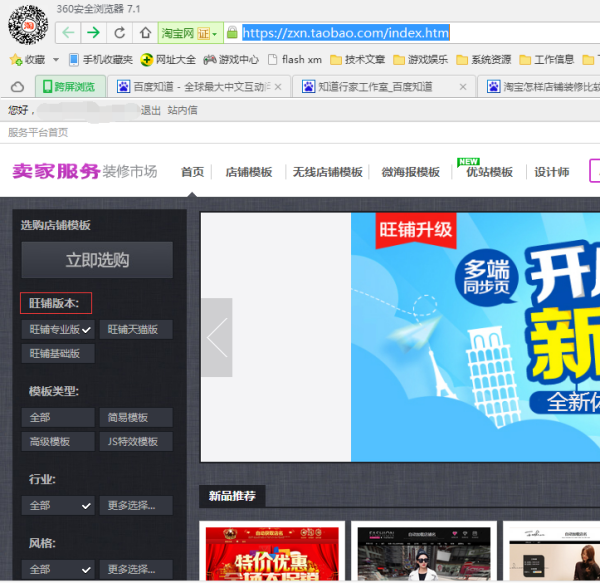600x583 pixels.
Task: Open 设计师 navigation item
Action: pos(552,172)
